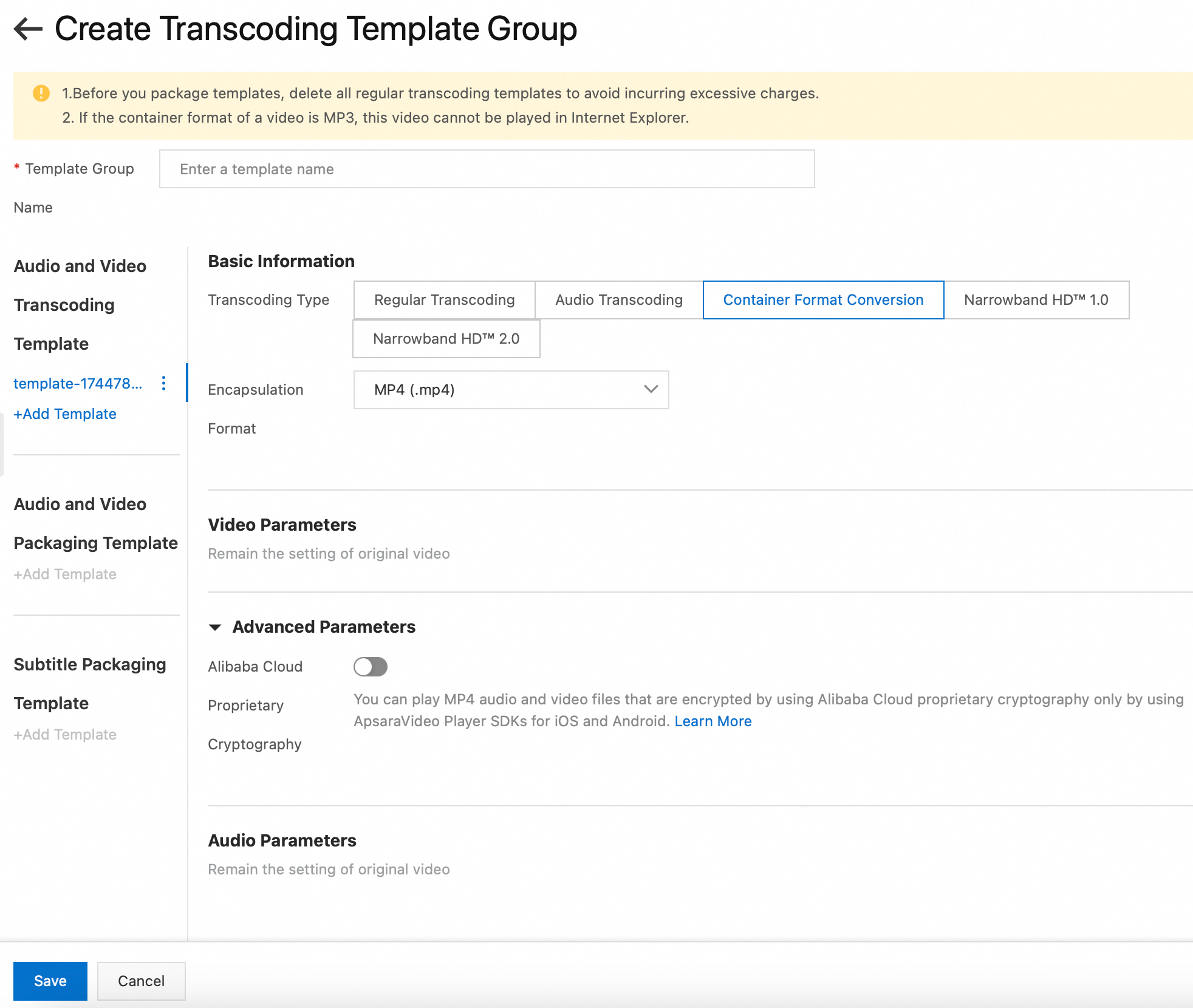Image resolution: width=1193 pixels, height=1008 pixels.
Task: Click in the template name field
Action: (486, 169)
